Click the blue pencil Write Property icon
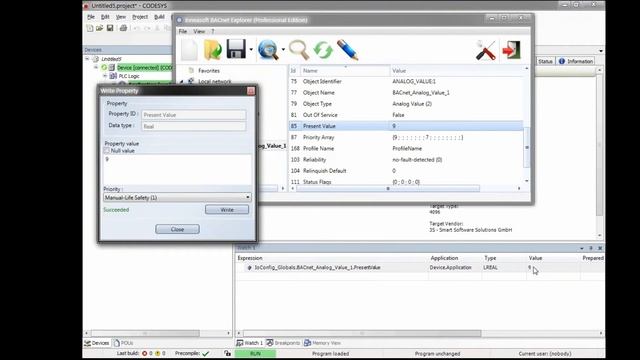The width and height of the screenshot is (640, 360). coord(347,50)
